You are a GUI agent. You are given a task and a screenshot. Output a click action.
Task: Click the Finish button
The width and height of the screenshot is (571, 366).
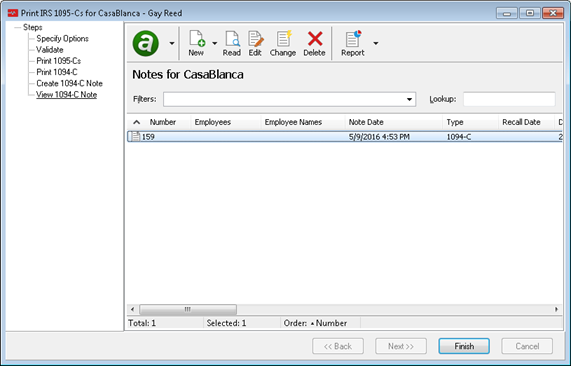click(x=464, y=346)
